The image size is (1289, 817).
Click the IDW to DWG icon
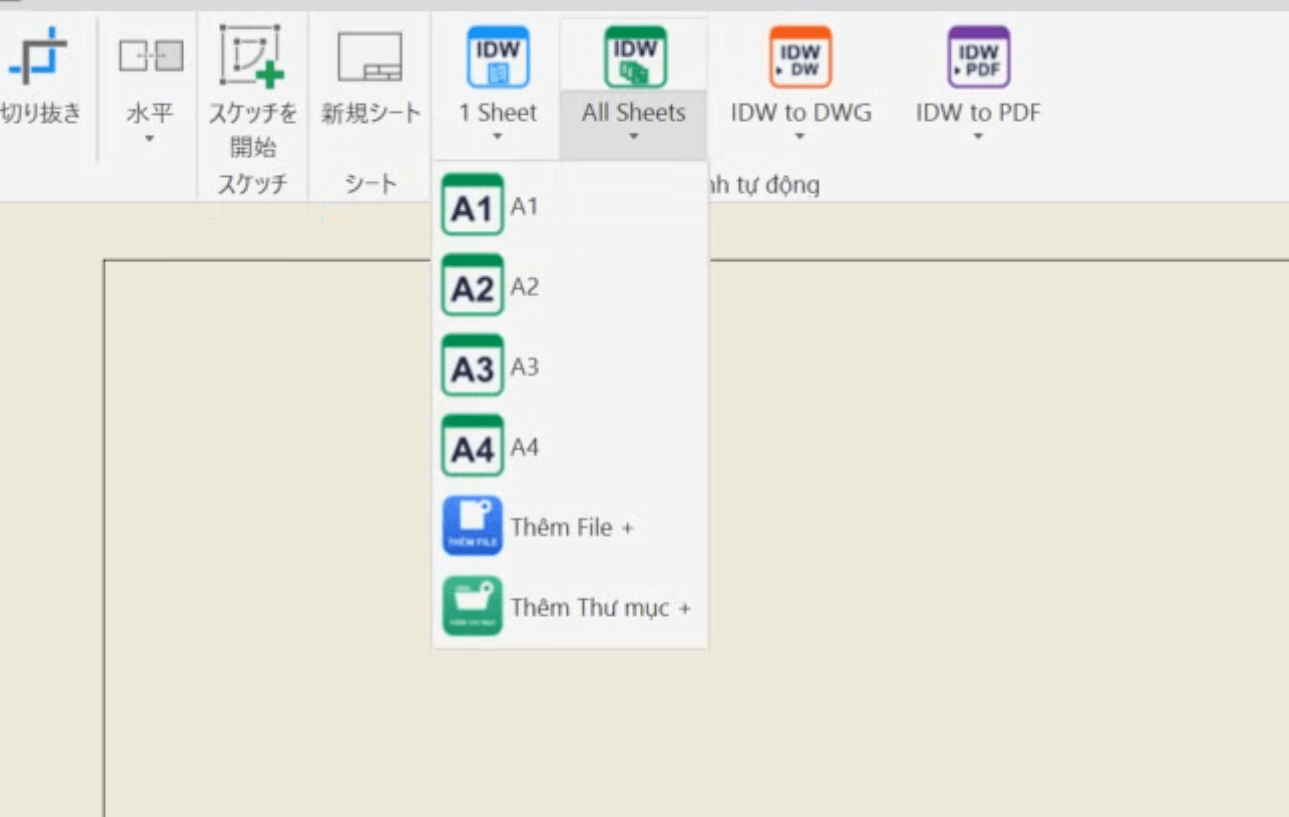pyautogui.click(x=800, y=57)
